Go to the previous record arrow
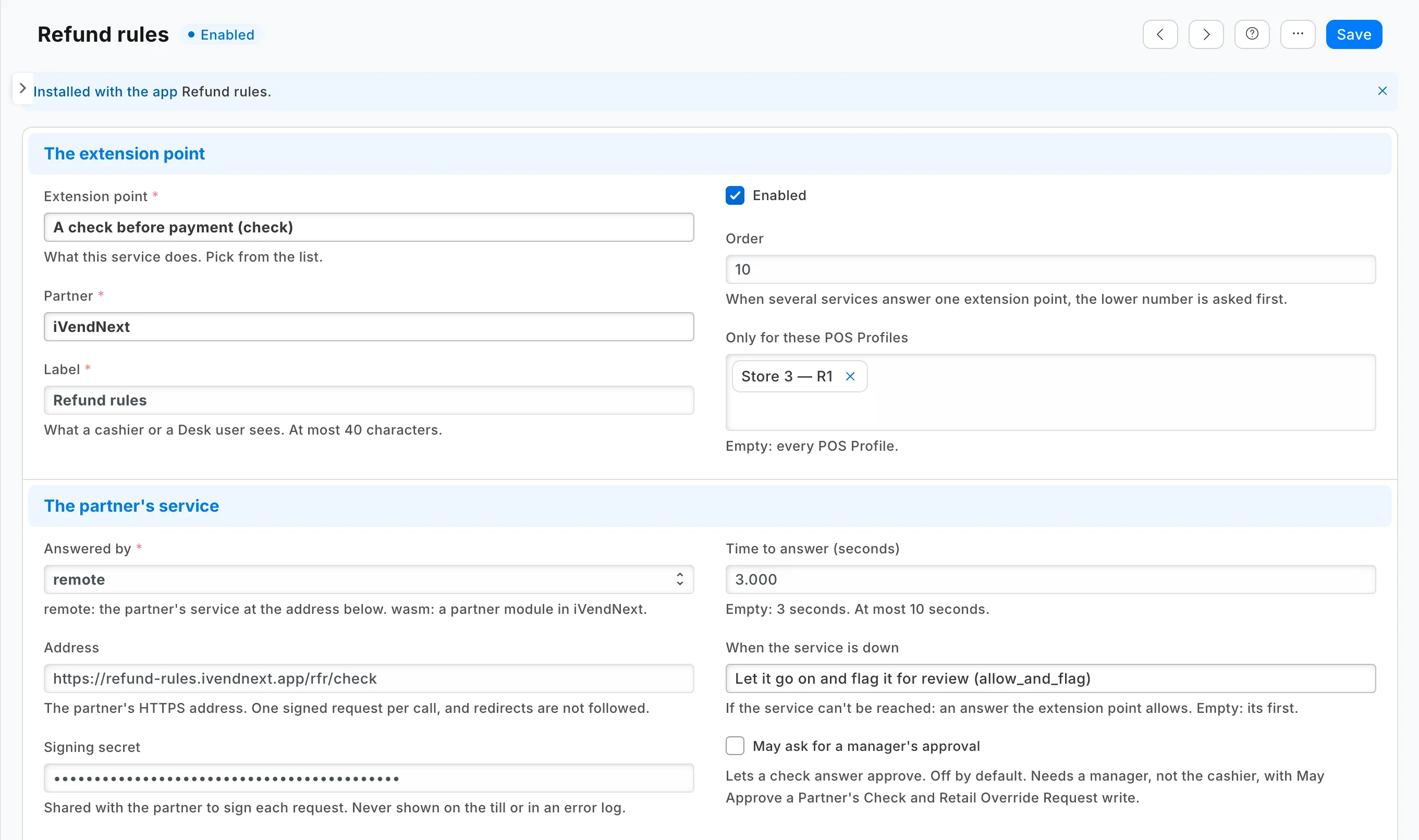The height and width of the screenshot is (840, 1419). coord(1160,34)
